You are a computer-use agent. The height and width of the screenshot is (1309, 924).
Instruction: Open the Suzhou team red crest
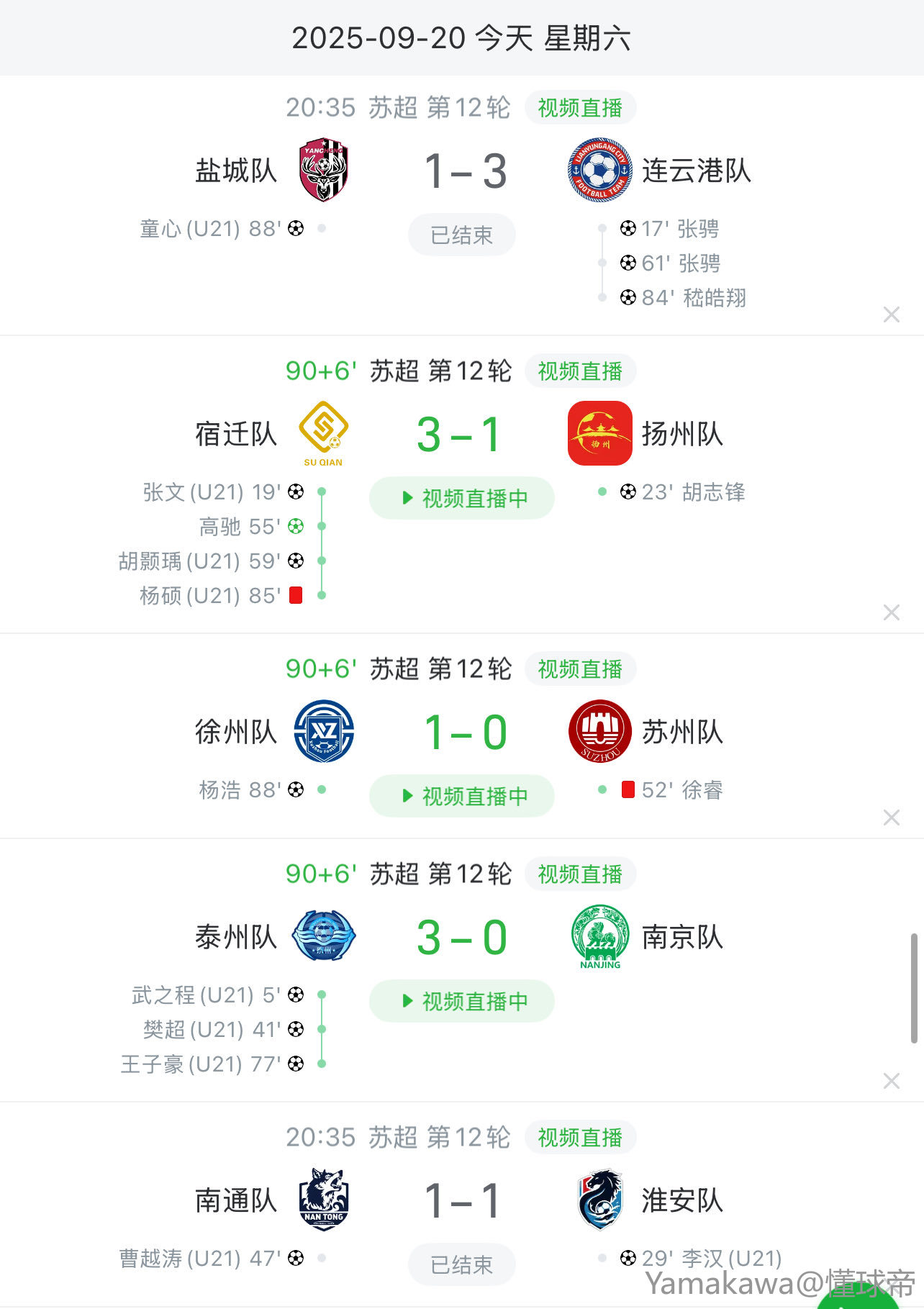pos(599,732)
